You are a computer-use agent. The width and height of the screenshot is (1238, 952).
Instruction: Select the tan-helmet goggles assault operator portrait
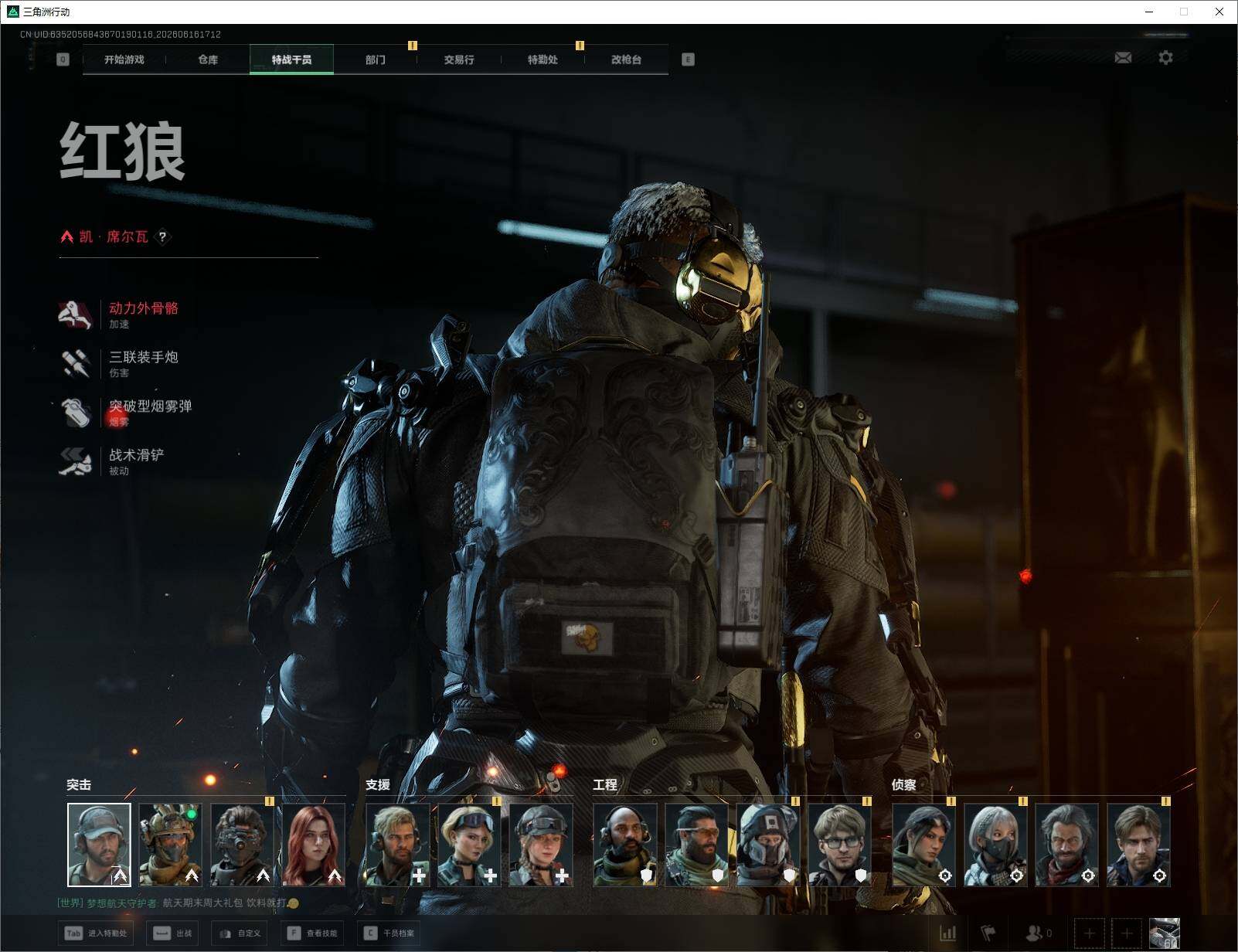click(x=171, y=845)
